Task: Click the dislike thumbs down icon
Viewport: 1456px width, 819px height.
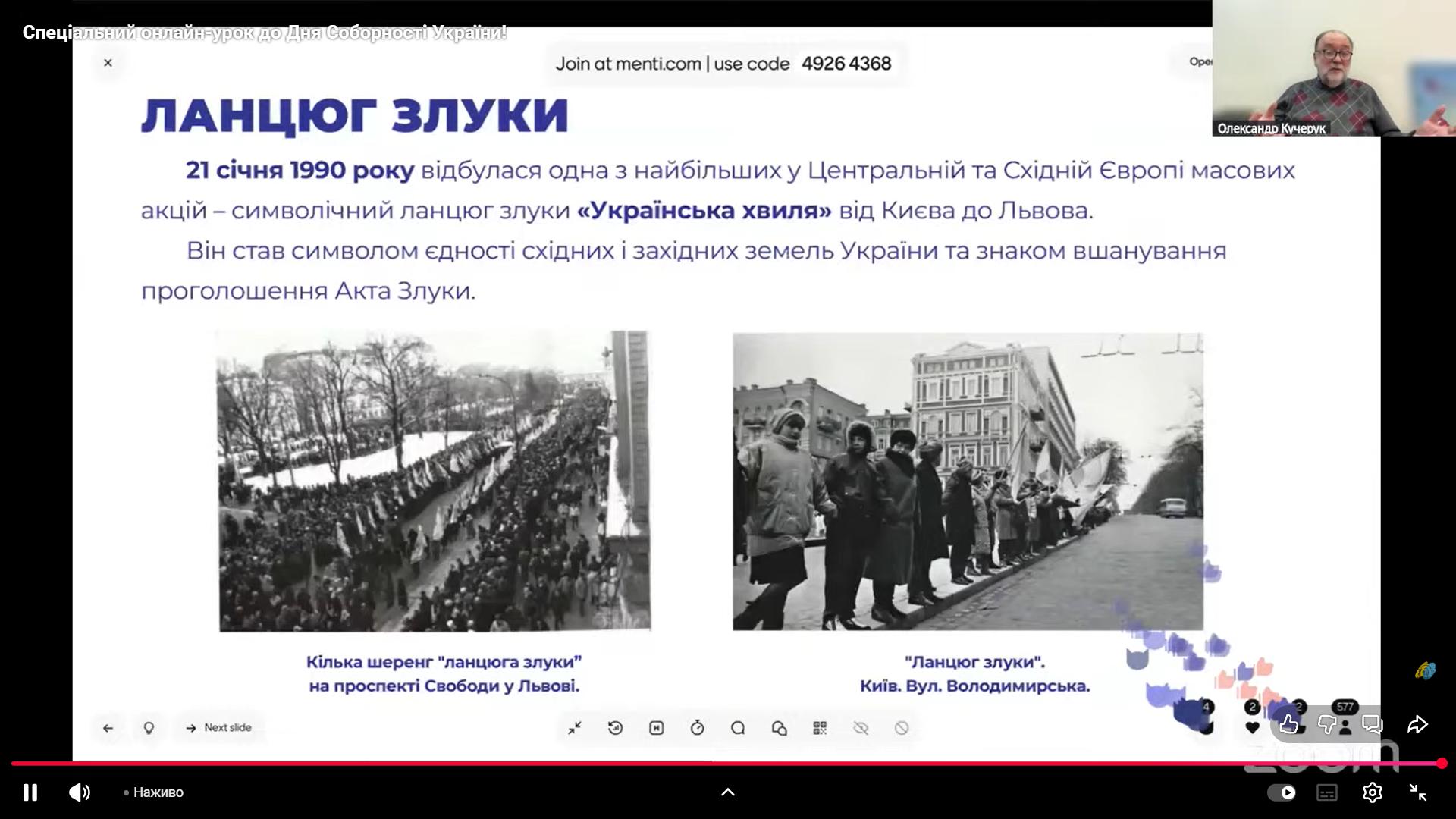Action: (1326, 724)
